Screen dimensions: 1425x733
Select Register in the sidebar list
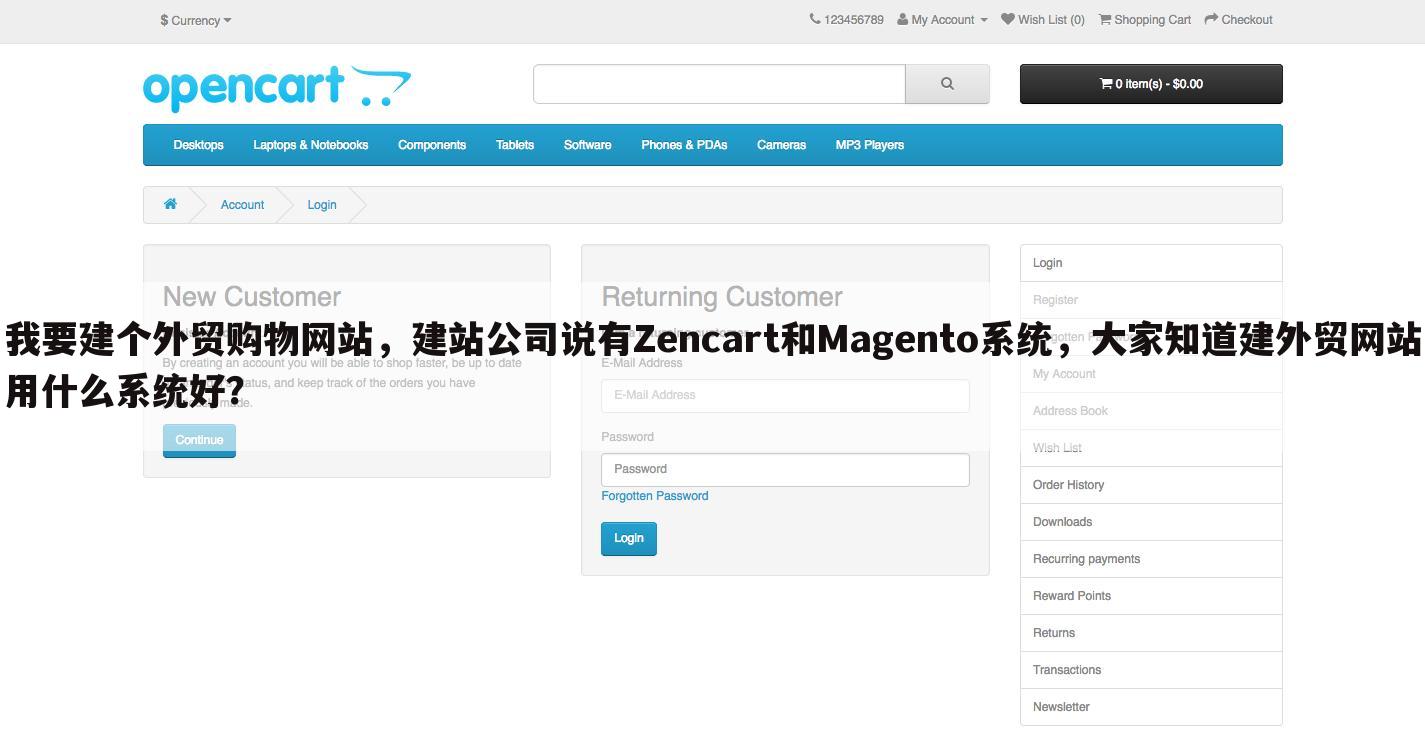pos(1151,300)
